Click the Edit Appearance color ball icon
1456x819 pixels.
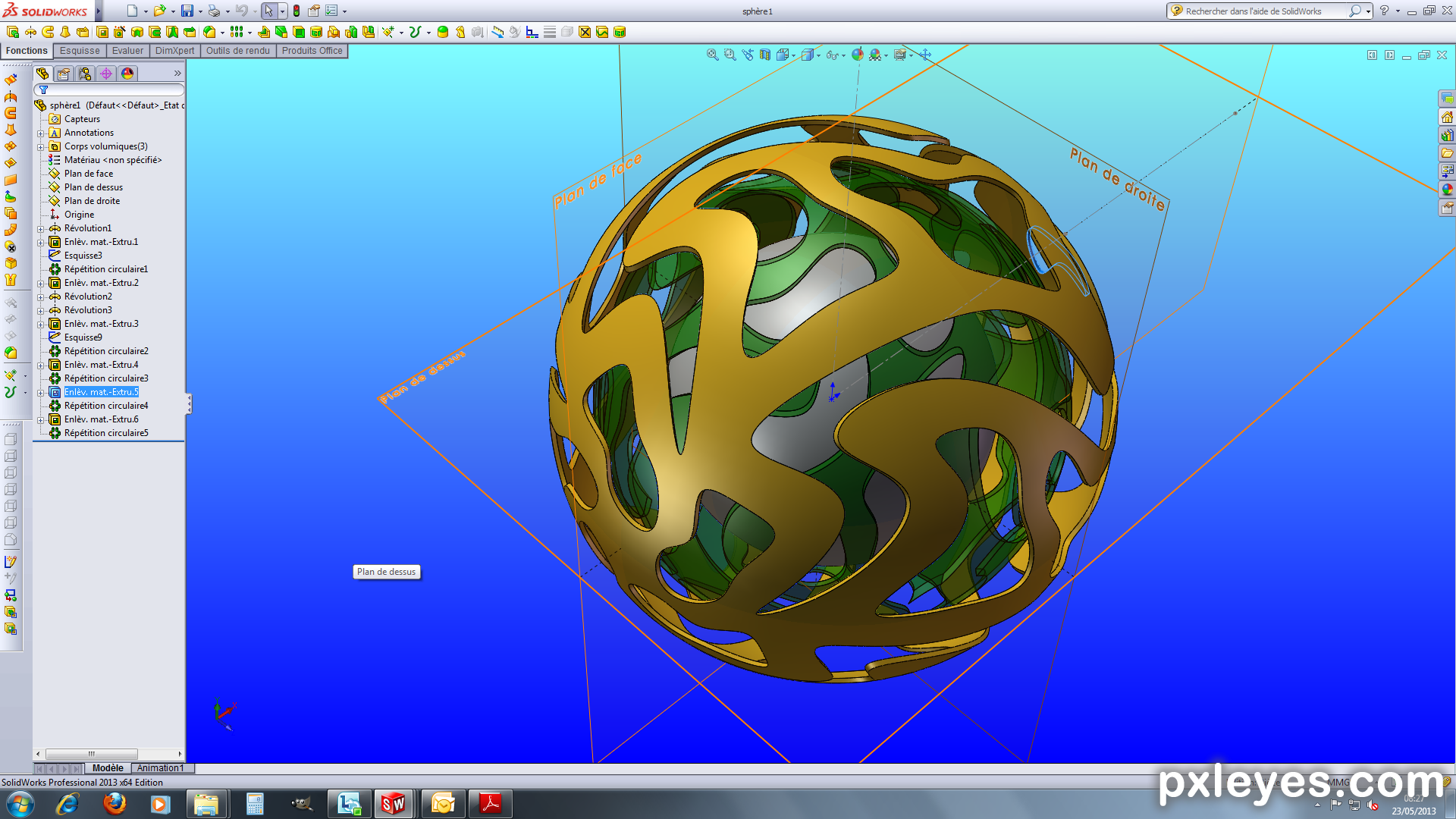858,55
